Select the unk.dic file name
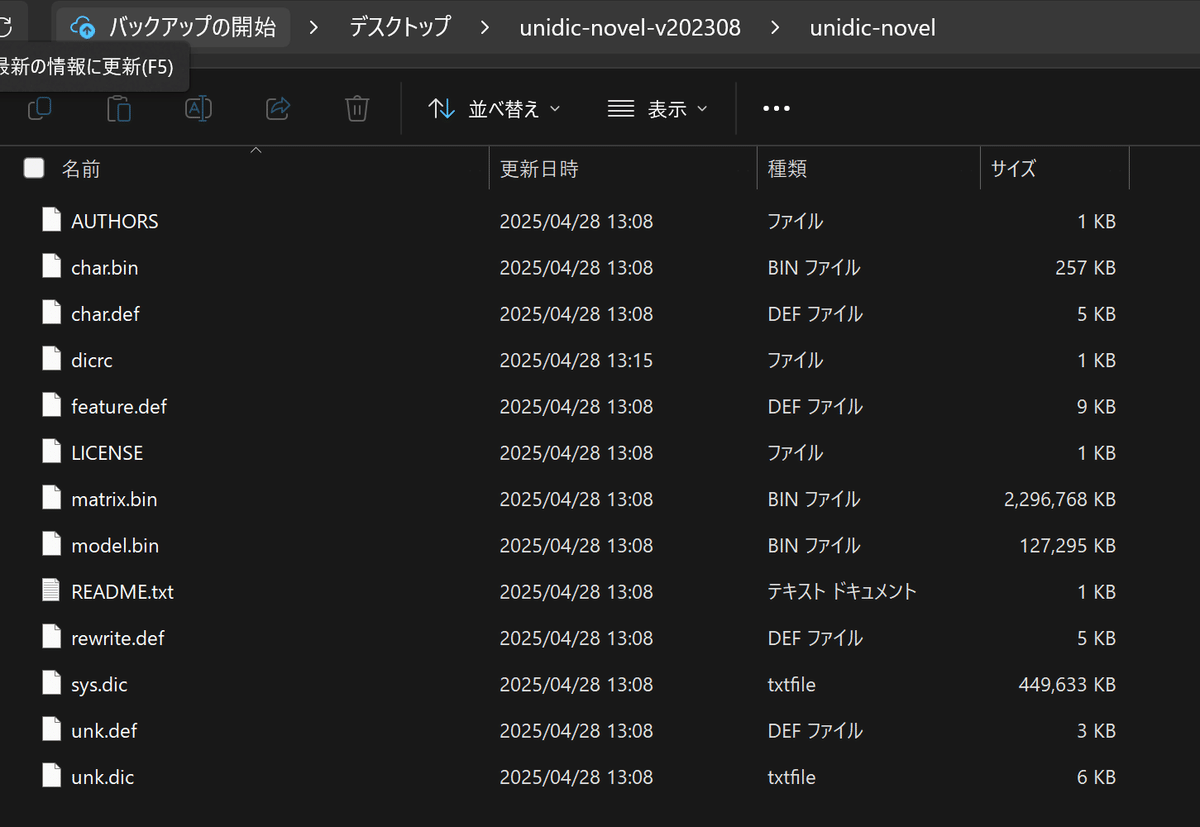The height and width of the screenshot is (827, 1200). (x=102, y=777)
